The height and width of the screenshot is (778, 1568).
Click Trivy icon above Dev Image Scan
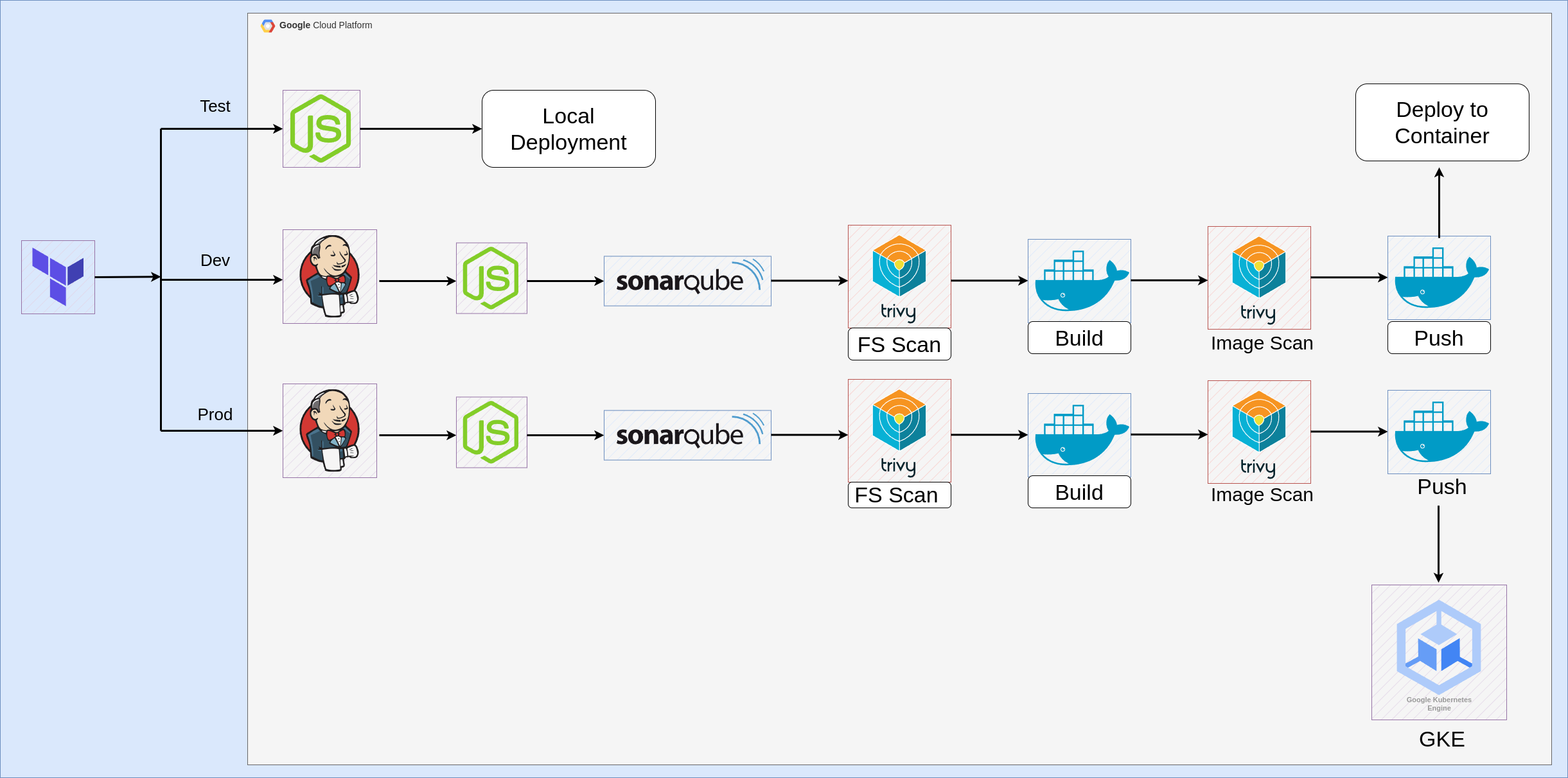(1259, 278)
